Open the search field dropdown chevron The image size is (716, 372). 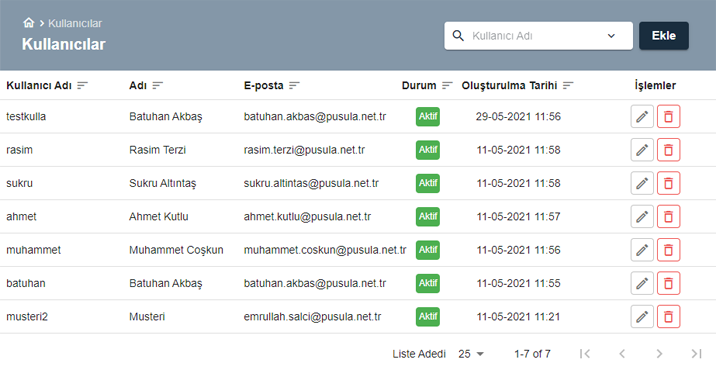point(611,36)
